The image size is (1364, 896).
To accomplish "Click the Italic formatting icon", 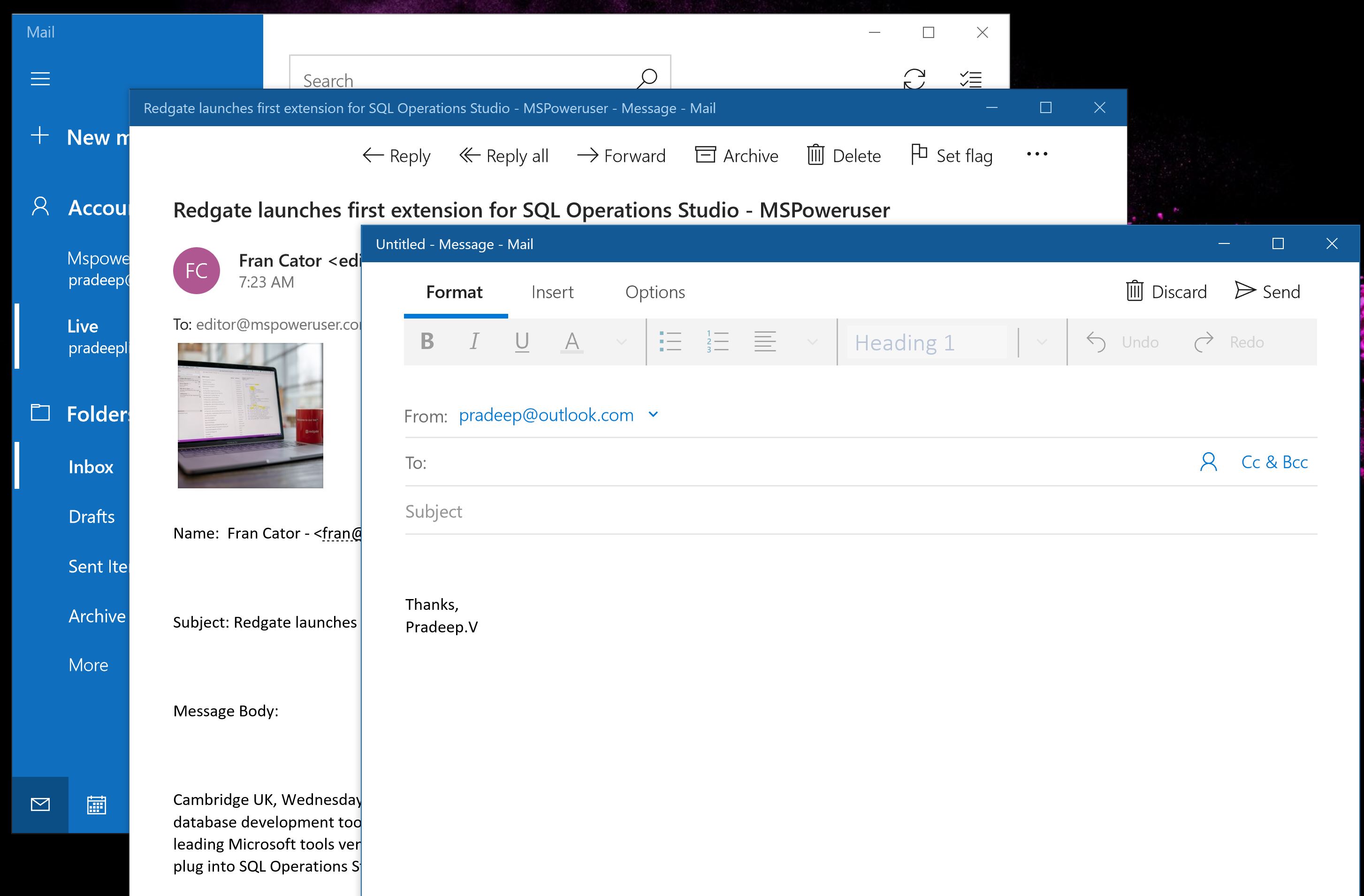I will pyautogui.click(x=474, y=341).
